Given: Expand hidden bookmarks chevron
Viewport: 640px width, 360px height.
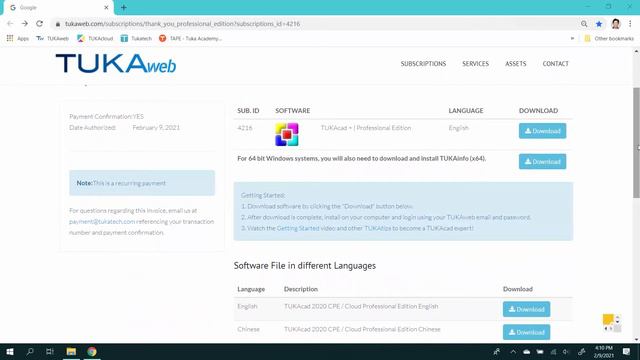Looking at the screenshot, I should (572, 38).
